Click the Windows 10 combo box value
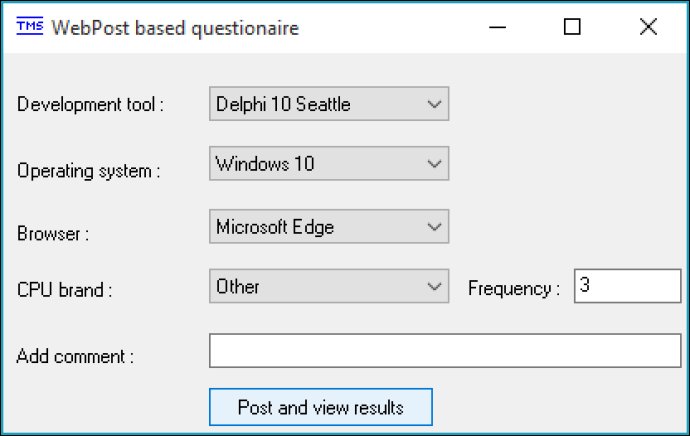This screenshot has height=436, width=690. (265, 164)
